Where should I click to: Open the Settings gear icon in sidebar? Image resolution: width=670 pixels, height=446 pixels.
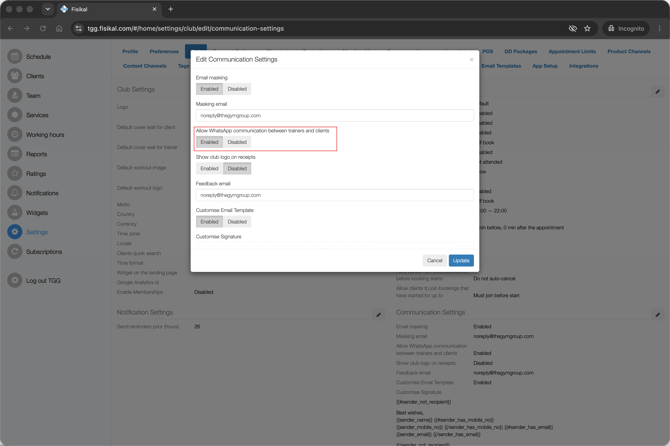(x=15, y=232)
